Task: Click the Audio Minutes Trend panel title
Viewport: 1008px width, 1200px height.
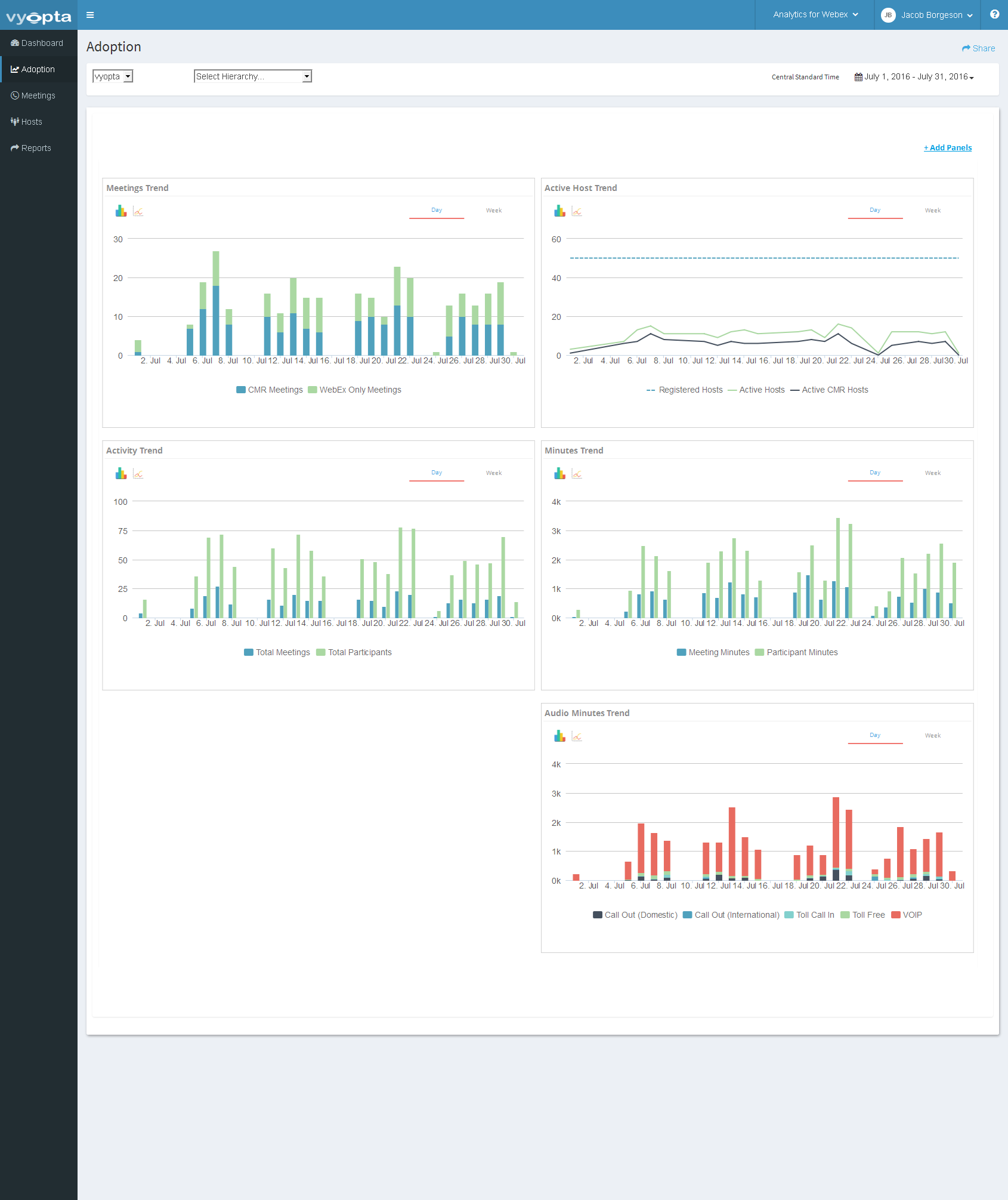Action: coord(587,713)
